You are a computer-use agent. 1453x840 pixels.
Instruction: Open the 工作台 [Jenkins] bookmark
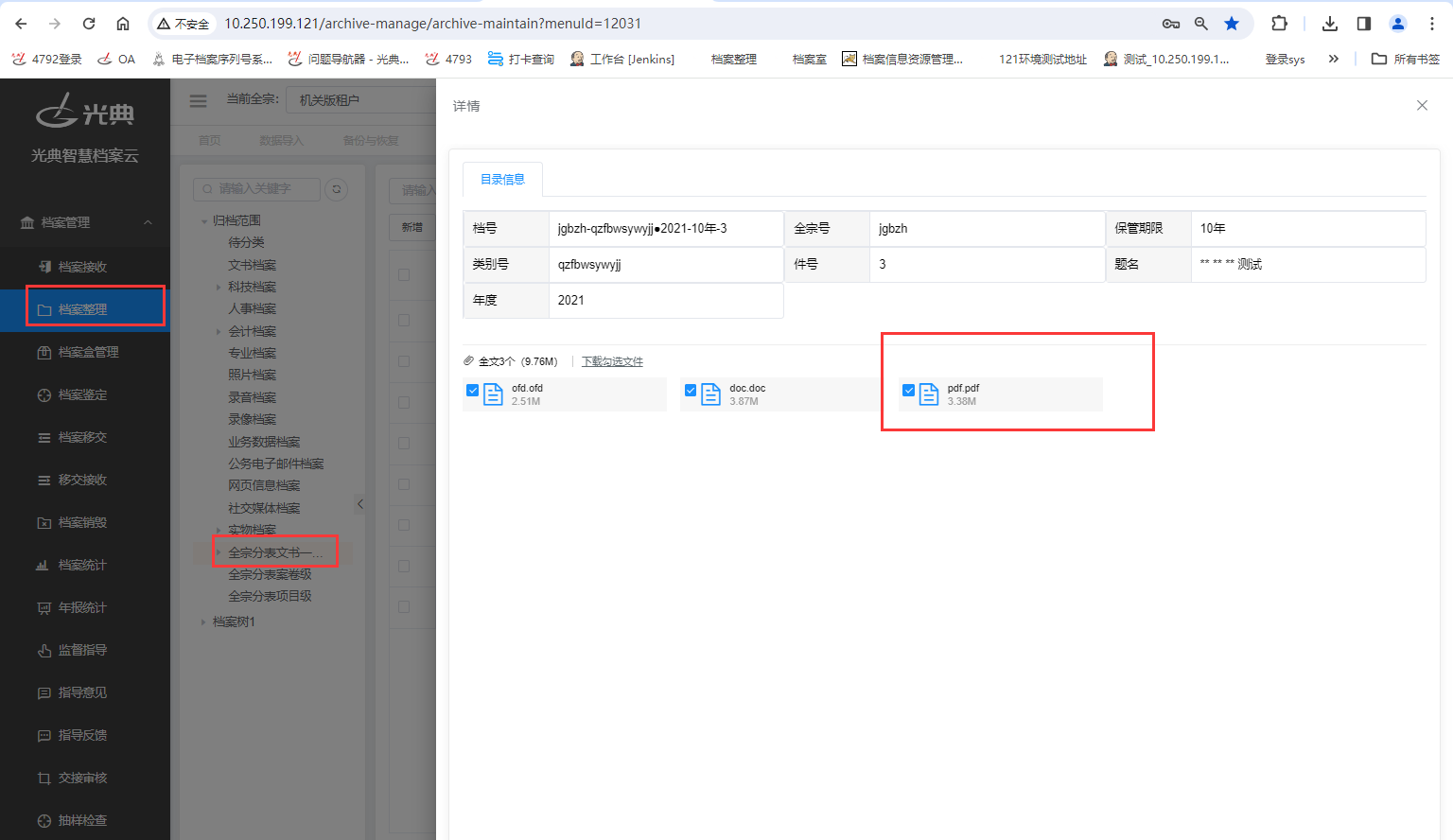pos(622,59)
